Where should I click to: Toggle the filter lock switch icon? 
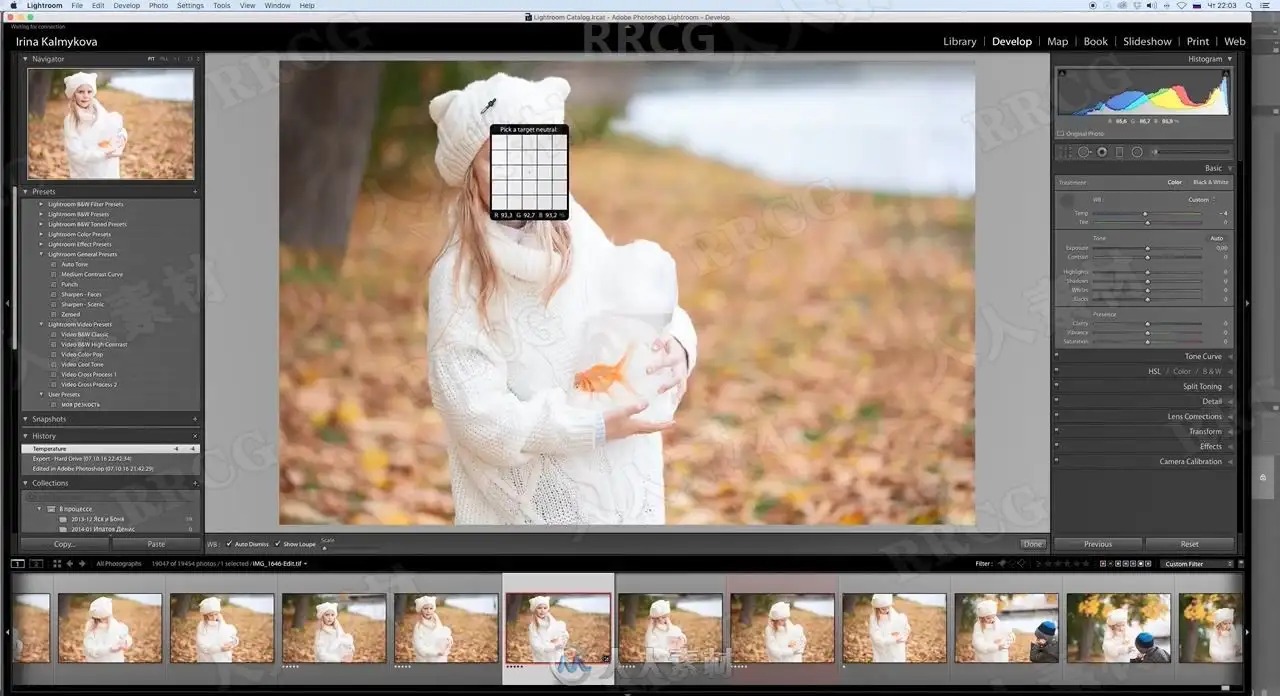pyautogui.click(x=1241, y=564)
